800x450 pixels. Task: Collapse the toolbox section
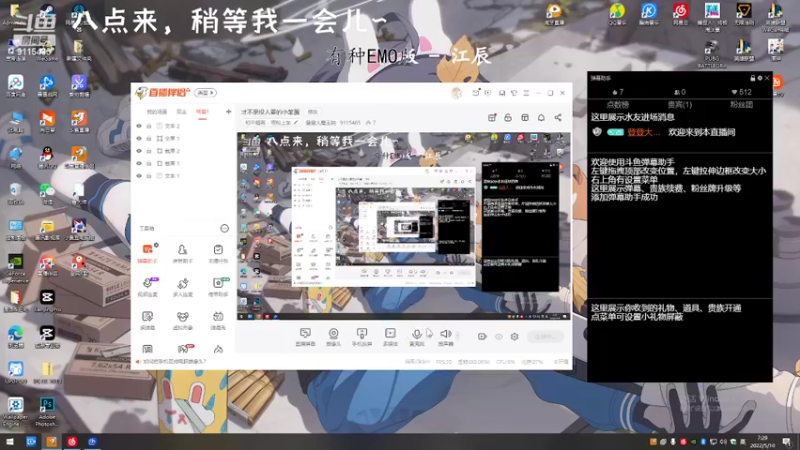point(224,228)
